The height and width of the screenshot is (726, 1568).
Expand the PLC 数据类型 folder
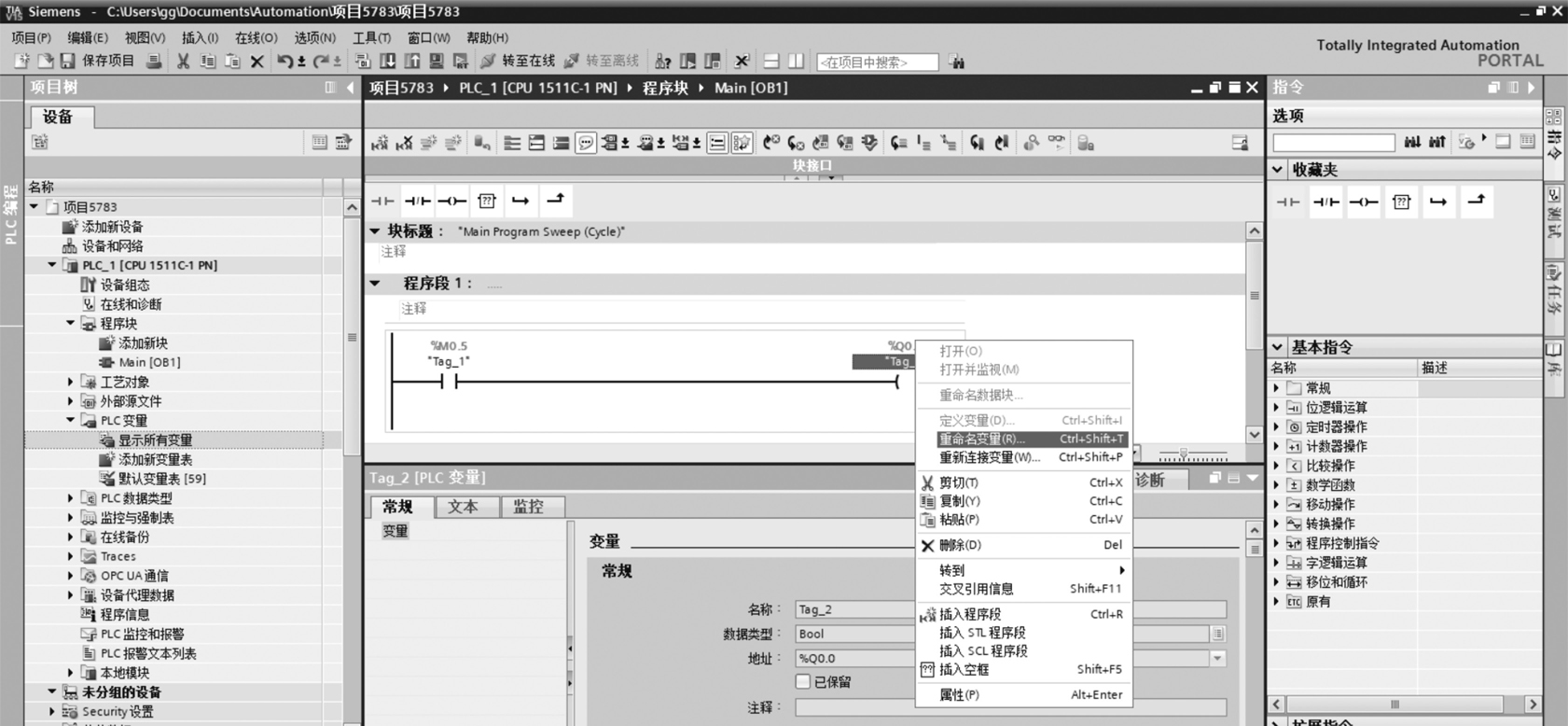coord(70,498)
